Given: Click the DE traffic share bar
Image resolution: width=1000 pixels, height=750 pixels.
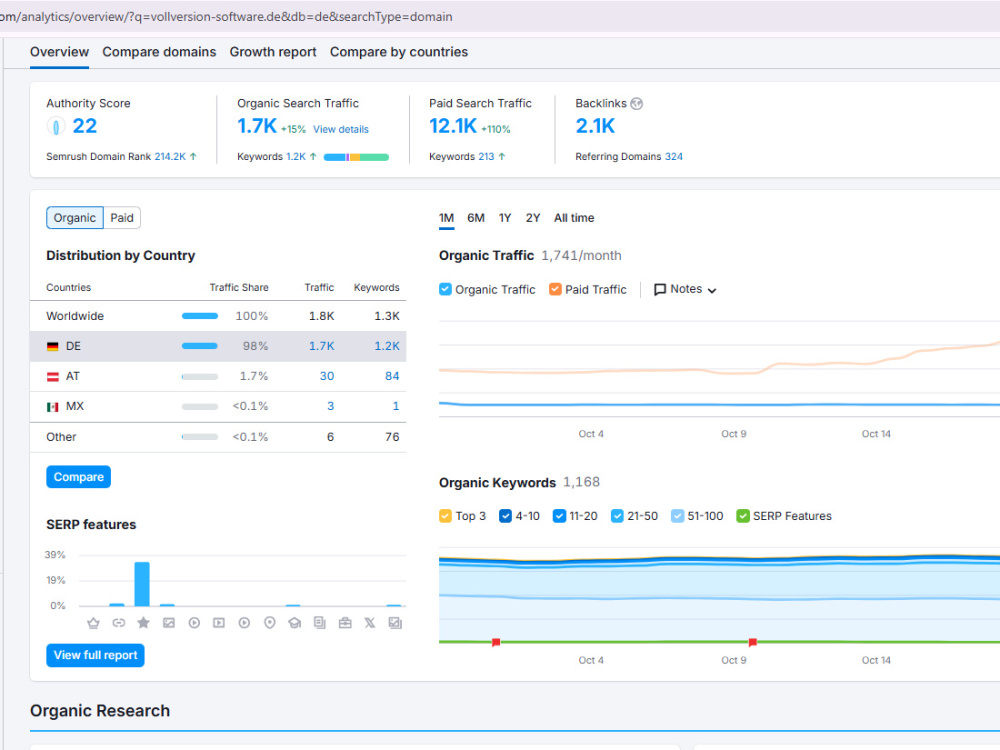Looking at the screenshot, I should [200, 346].
